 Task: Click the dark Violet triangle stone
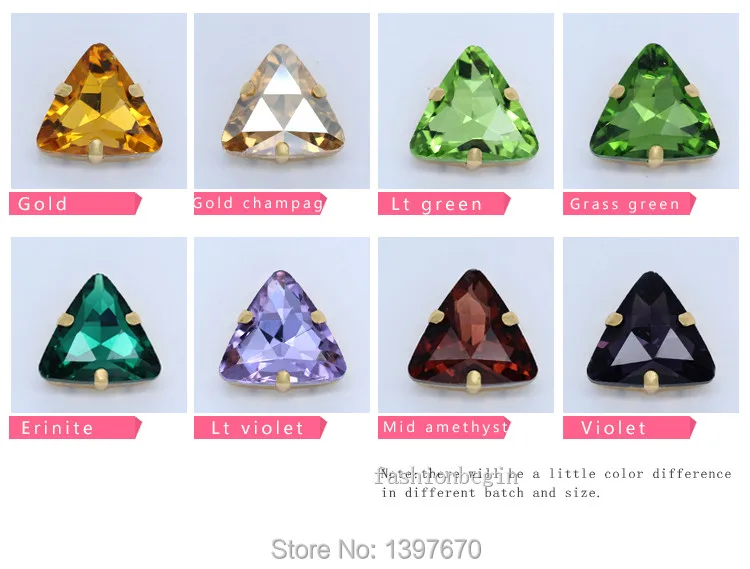pyautogui.click(x=651, y=325)
